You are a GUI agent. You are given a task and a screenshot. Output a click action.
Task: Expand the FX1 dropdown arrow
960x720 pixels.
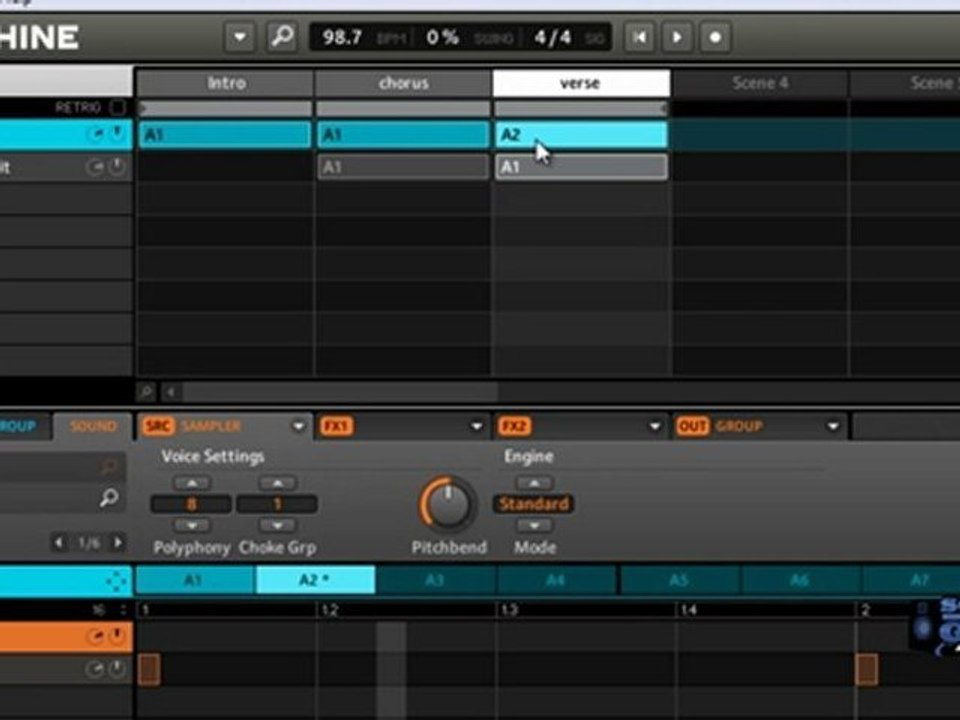pos(476,426)
